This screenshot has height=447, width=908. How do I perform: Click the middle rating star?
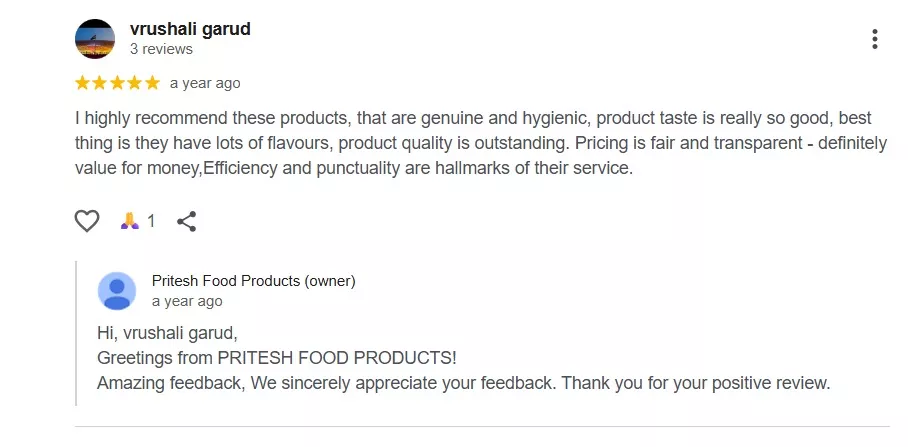click(117, 83)
